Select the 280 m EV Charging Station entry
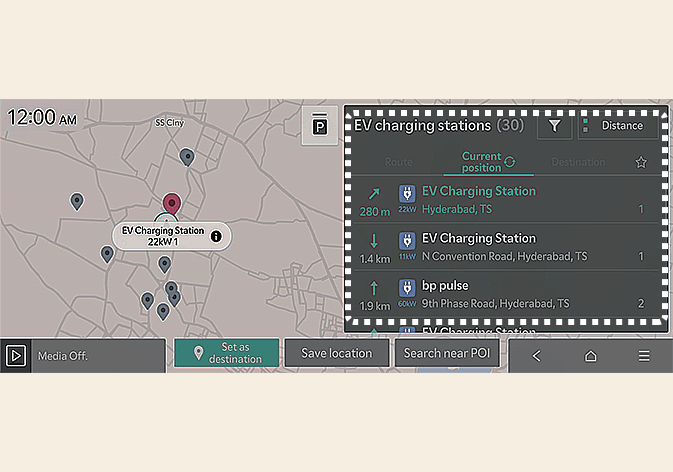 (x=507, y=199)
